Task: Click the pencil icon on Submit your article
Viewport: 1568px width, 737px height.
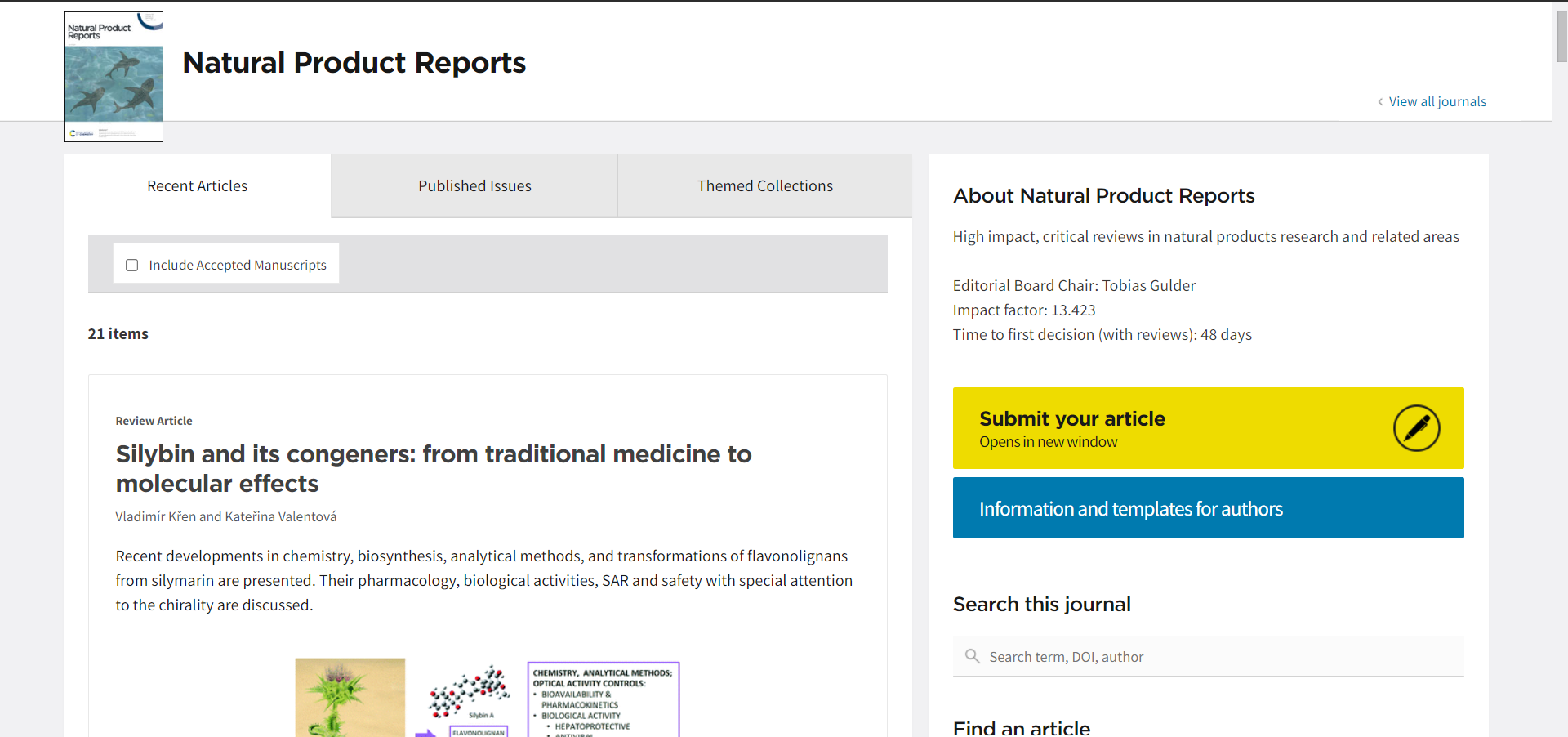Action: [x=1416, y=428]
